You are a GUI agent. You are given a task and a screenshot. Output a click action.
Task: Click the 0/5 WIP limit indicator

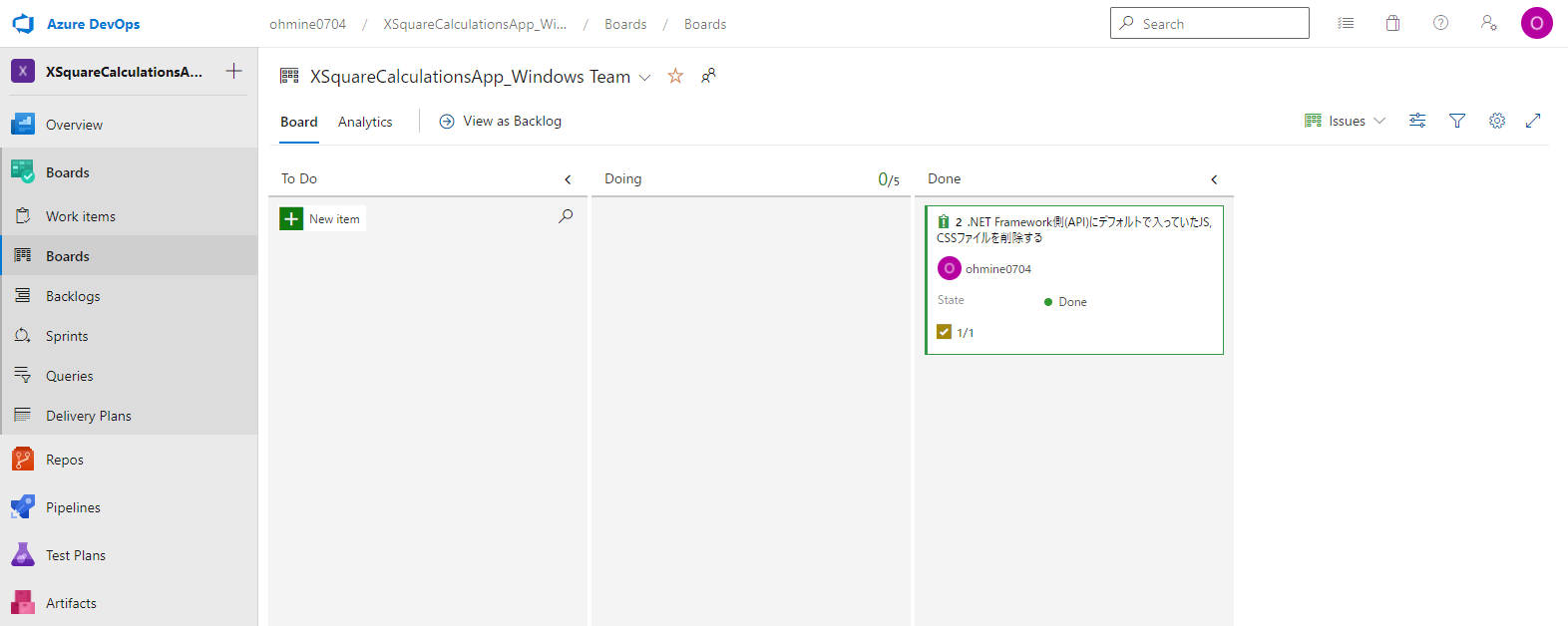tap(889, 179)
